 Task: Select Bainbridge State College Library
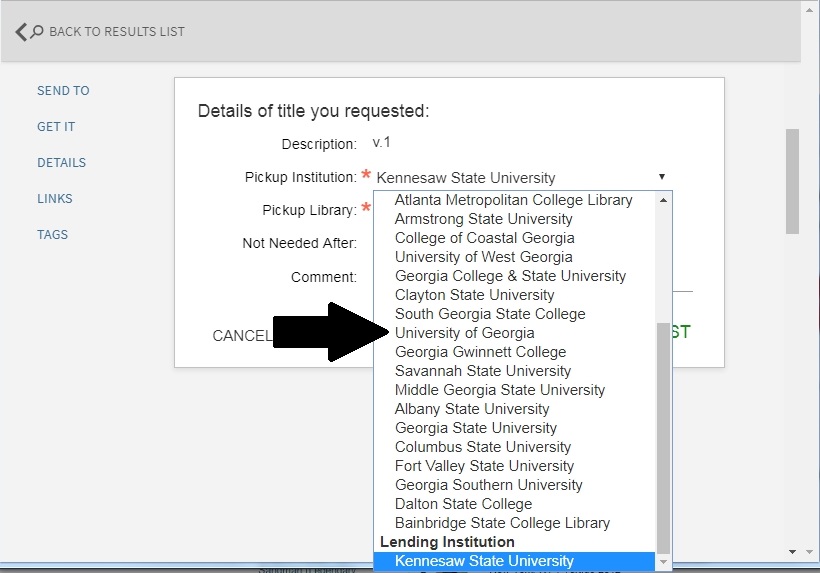502,523
